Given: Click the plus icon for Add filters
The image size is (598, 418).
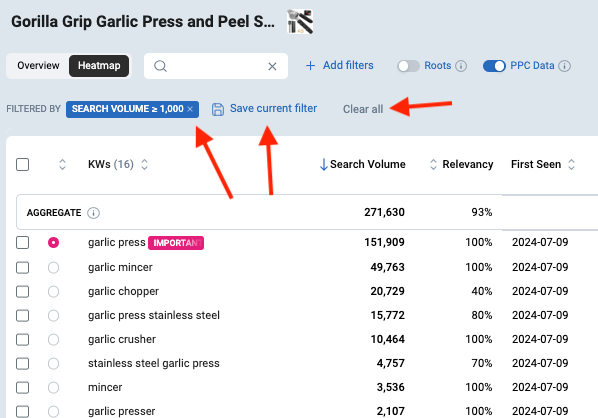Looking at the screenshot, I should point(310,66).
